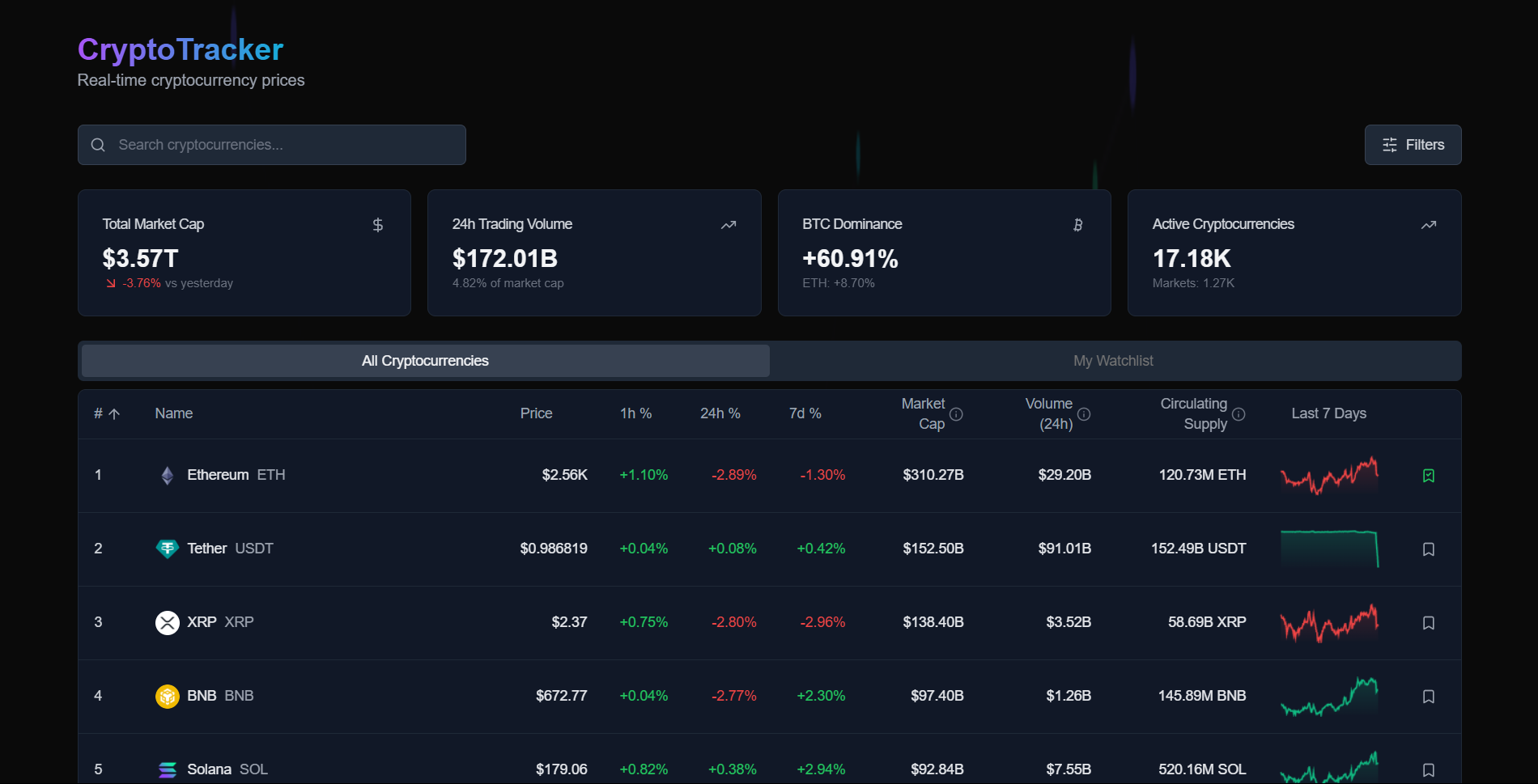The height and width of the screenshot is (784, 1538).
Task: Open the Ethereum 7-day sparkline chart
Action: point(1329,476)
